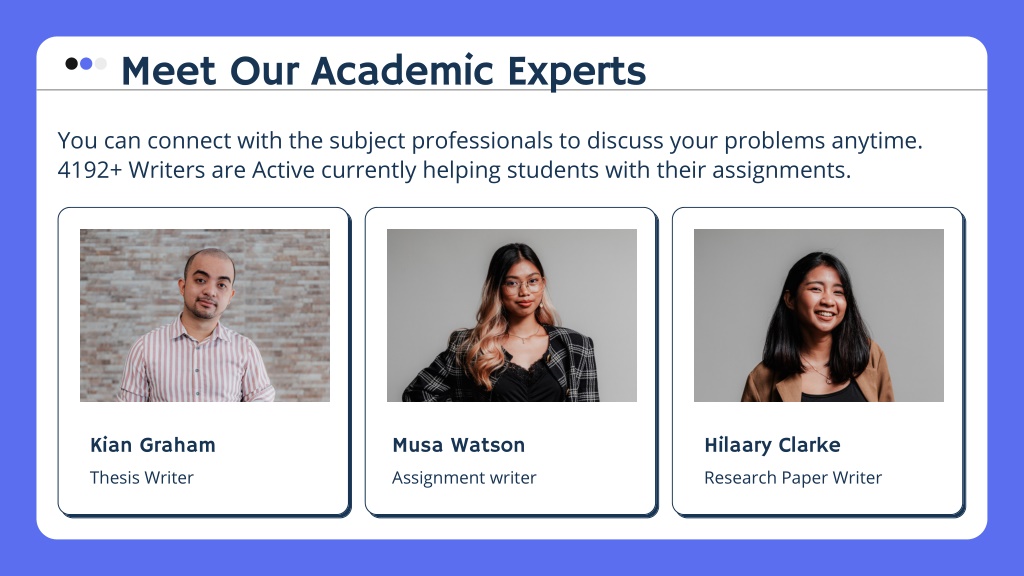Image resolution: width=1024 pixels, height=576 pixels.
Task: Select the Hilaary Clarke expert card
Action: tap(818, 362)
